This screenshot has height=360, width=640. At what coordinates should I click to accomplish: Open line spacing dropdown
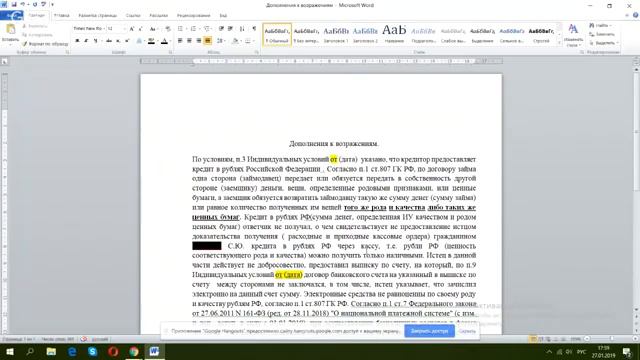click(x=221, y=41)
